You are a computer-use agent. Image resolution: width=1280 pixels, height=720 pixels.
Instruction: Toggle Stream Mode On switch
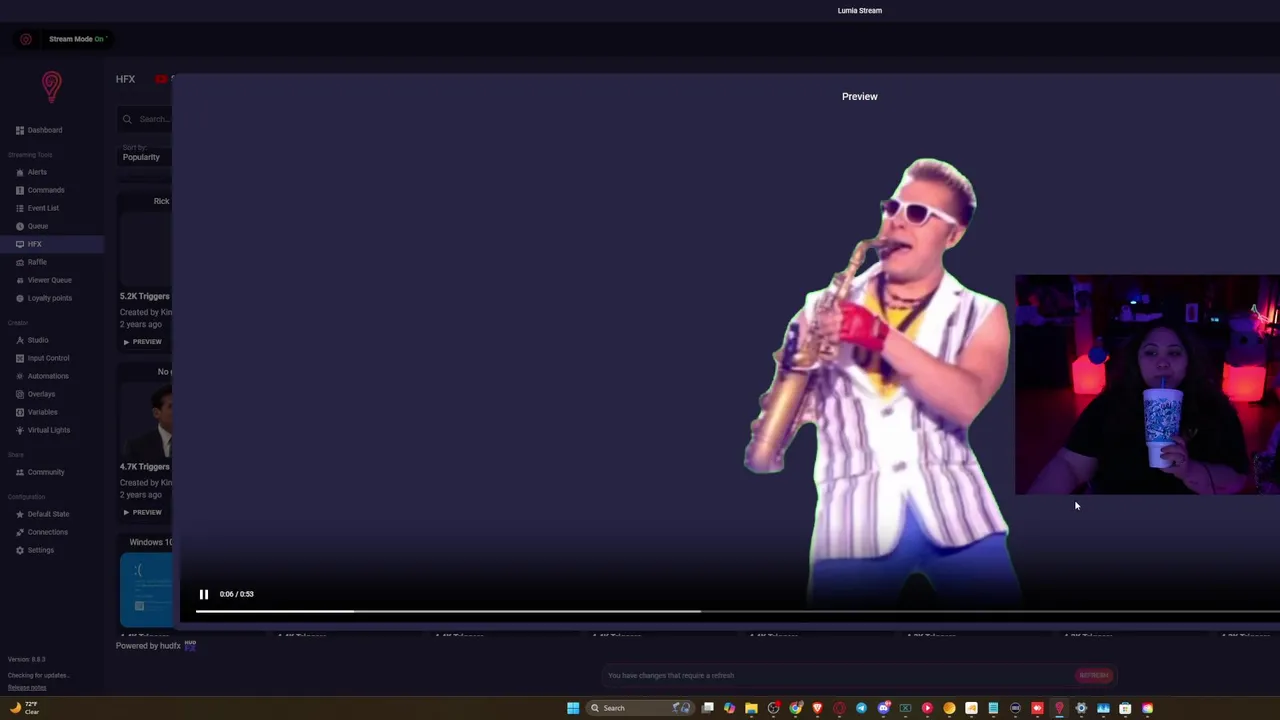tap(77, 39)
